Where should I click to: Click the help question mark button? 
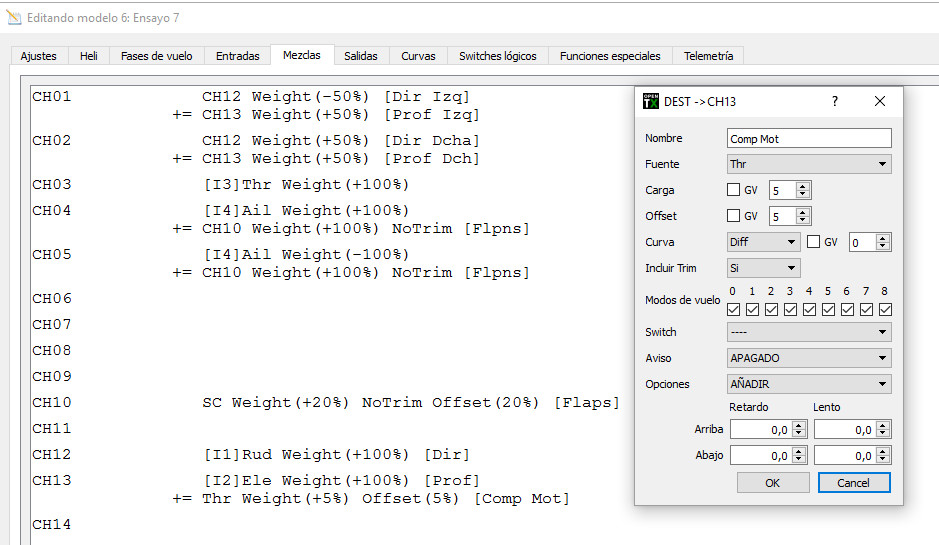835,101
